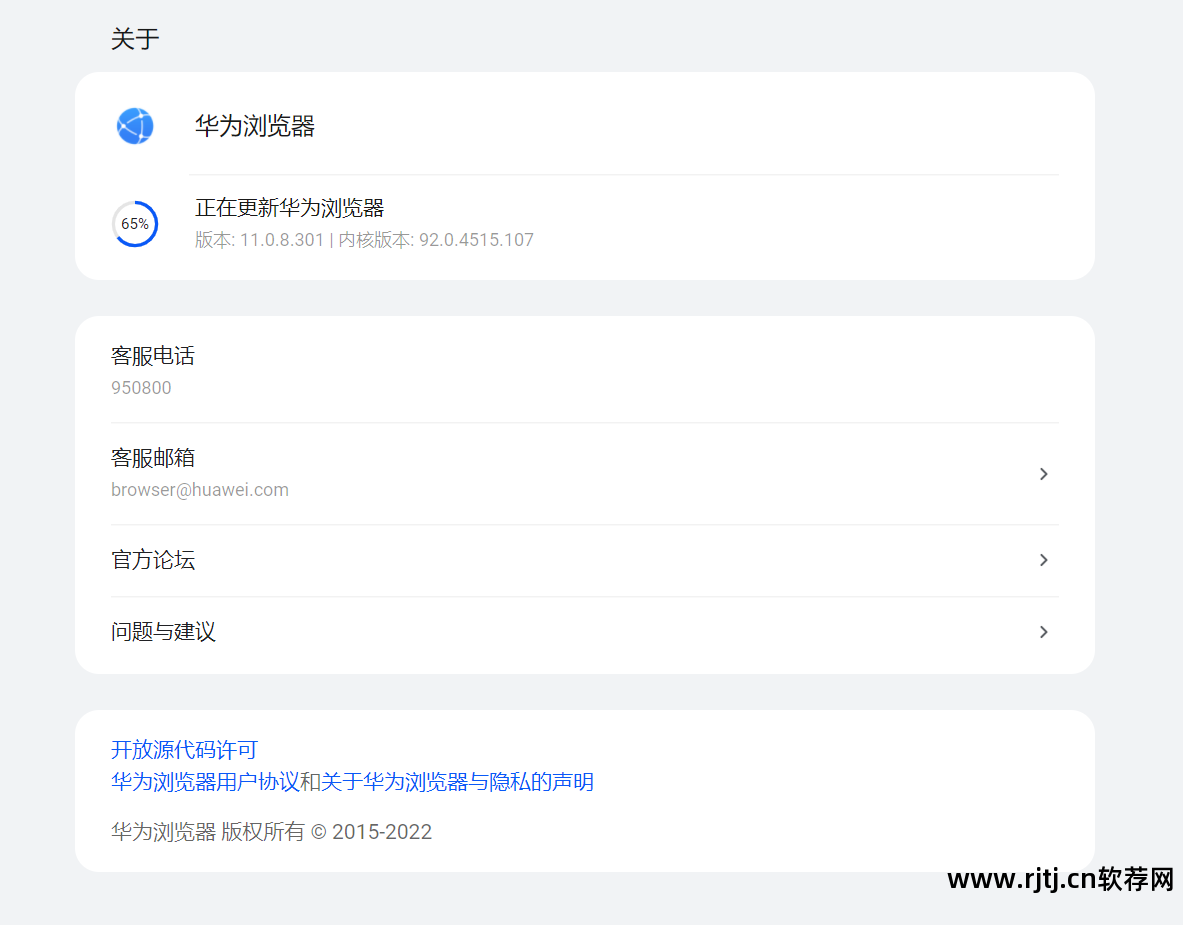The height and width of the screenshot is (925, 1183).
Task: Click email browser@huawei.com
Action: point(200,490)
